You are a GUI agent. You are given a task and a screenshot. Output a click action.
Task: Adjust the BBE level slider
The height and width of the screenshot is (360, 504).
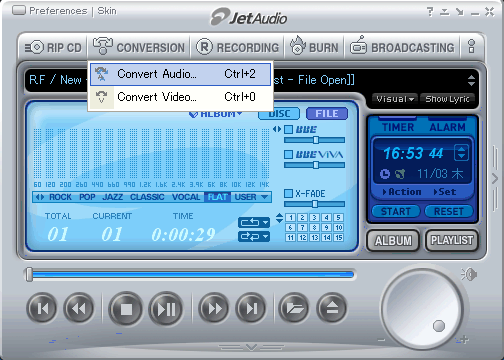314,140
